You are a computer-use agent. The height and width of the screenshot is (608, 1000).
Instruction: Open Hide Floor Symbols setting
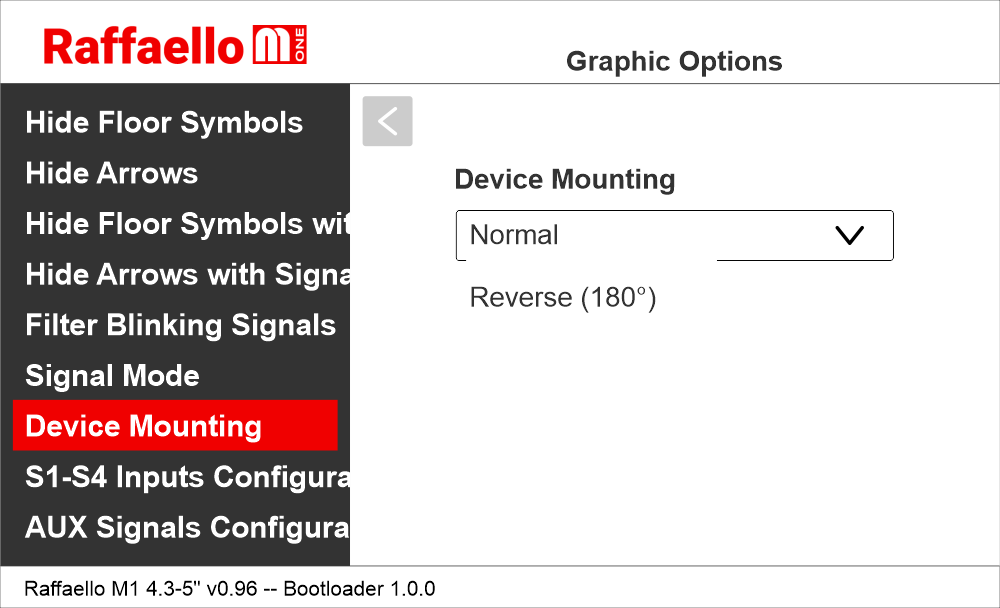pos(164,123)
